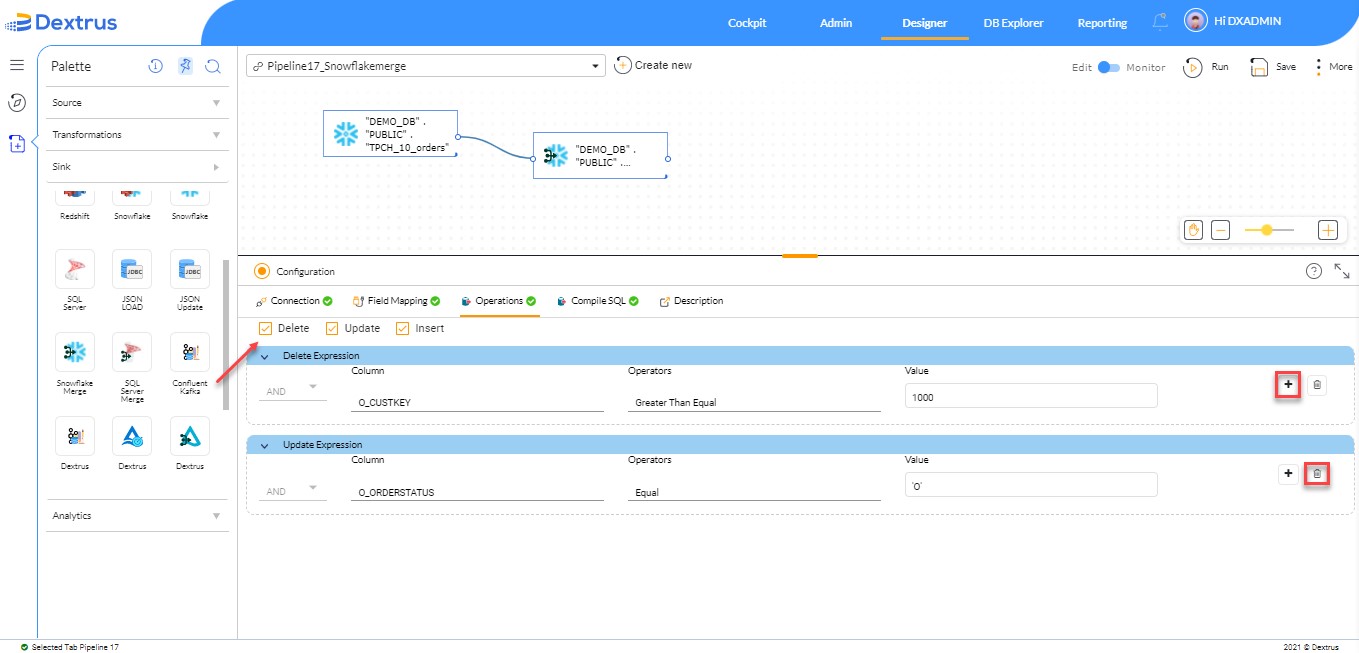Adjust the canvas zoom slider handle
This screenshot has height=653, width=1359.
click(x=1267, y=230)
